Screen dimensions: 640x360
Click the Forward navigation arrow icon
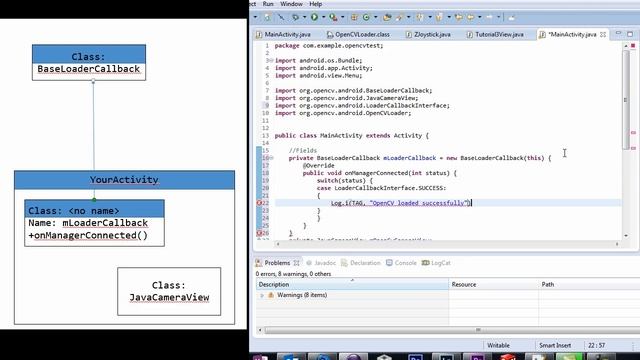pyautogui.click(x=489, y=17)
